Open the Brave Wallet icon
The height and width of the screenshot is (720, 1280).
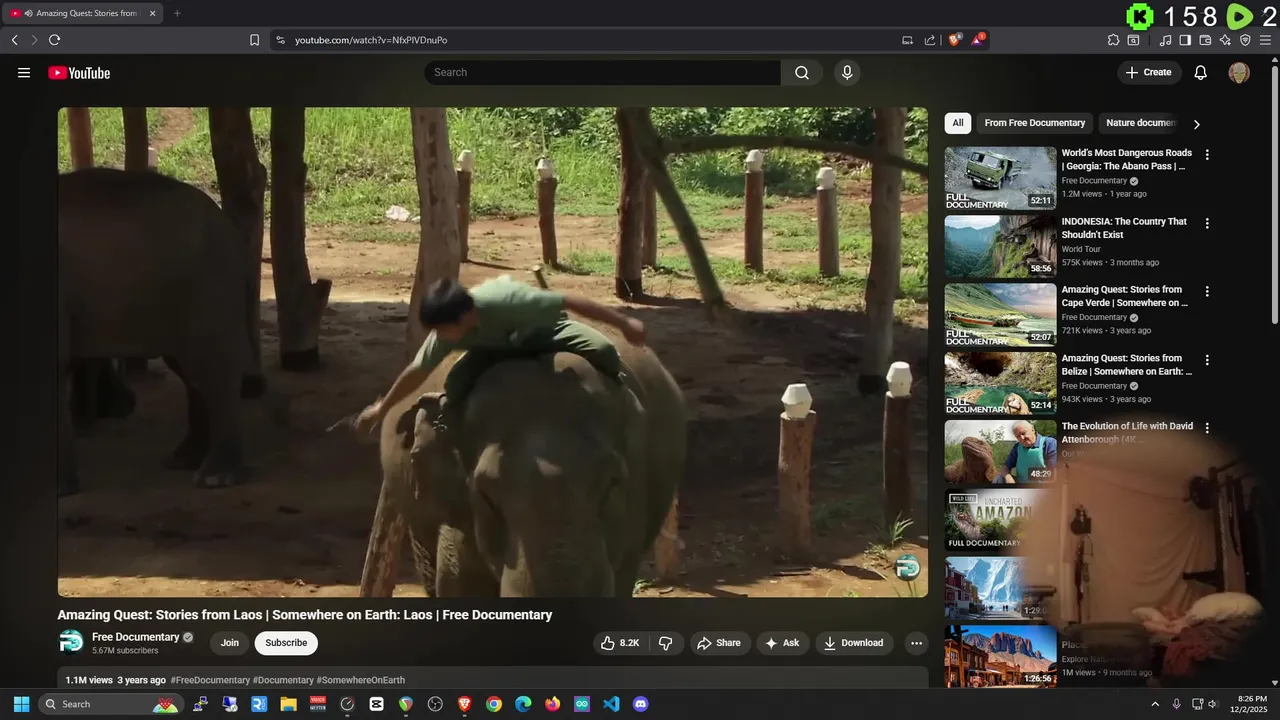[1205, 40]
